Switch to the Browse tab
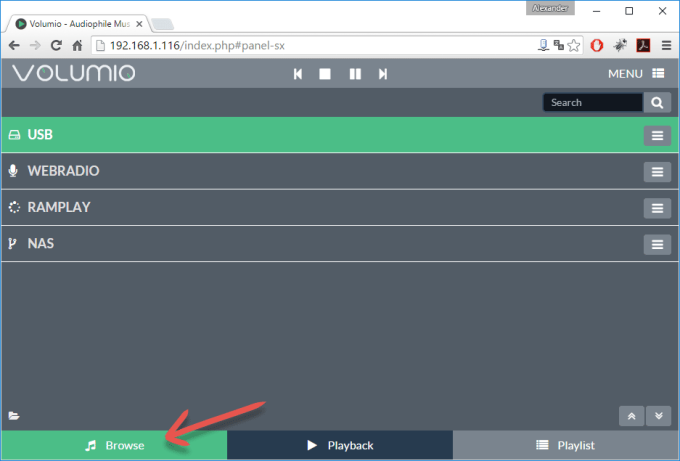The image size is (680, 461). click(114, 445)
